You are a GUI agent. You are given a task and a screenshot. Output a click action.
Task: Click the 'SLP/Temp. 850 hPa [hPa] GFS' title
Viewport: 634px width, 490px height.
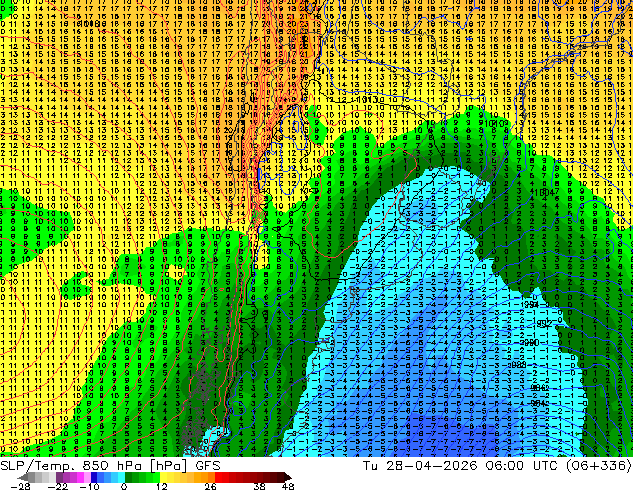tap(110, 466)
